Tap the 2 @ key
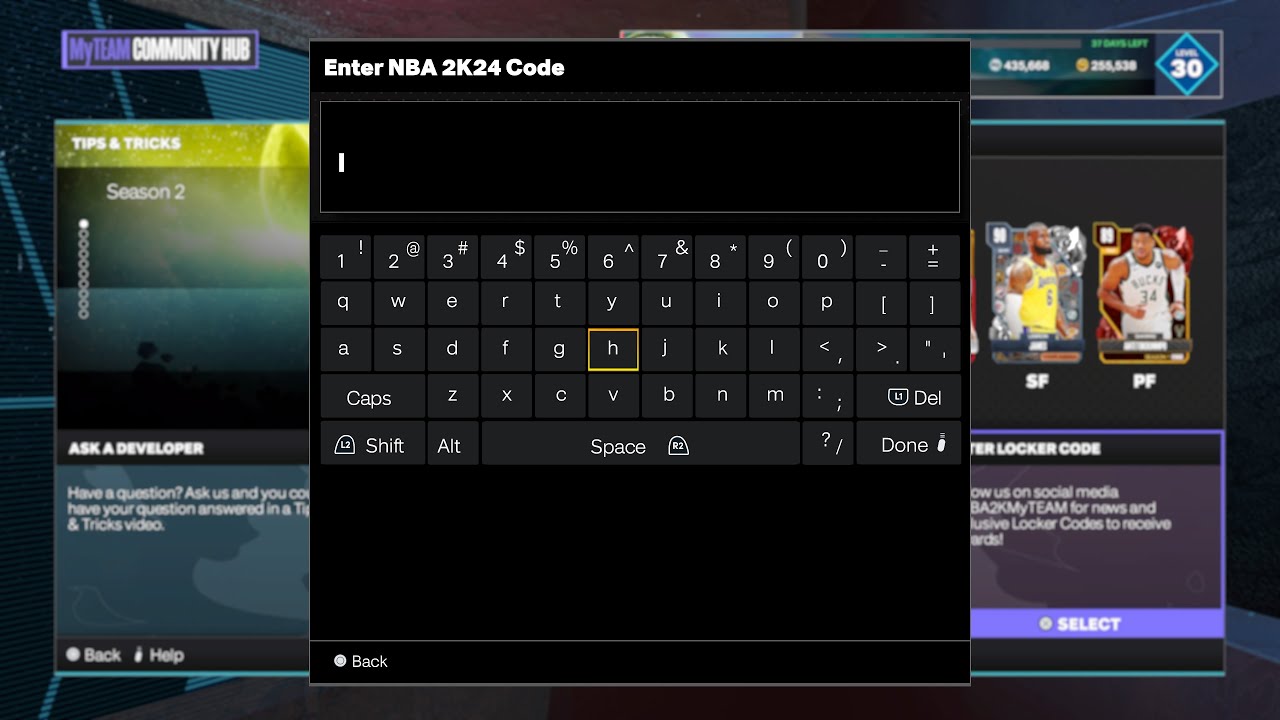The width and height of the screenshot is (1280, 720). [x=398, y=257]
